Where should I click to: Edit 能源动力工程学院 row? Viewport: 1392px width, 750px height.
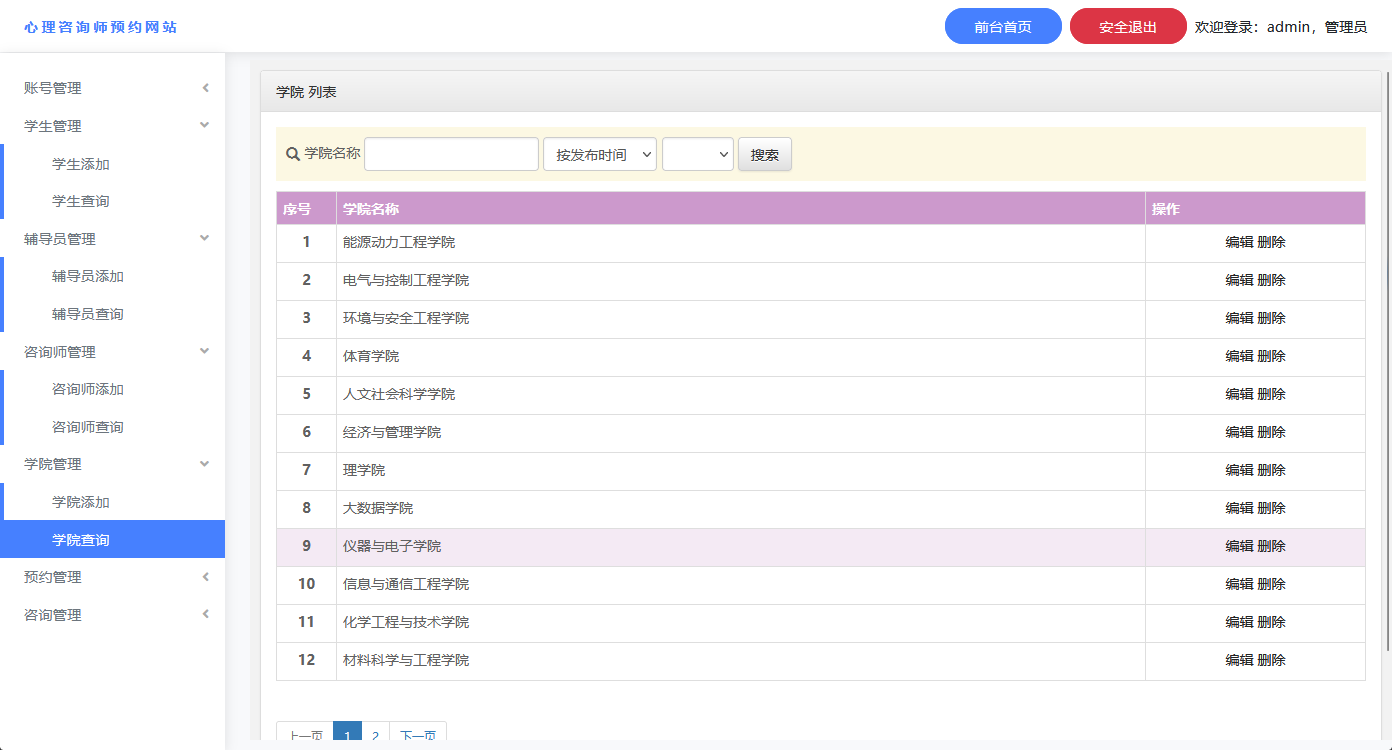[x=1239, y=242]
